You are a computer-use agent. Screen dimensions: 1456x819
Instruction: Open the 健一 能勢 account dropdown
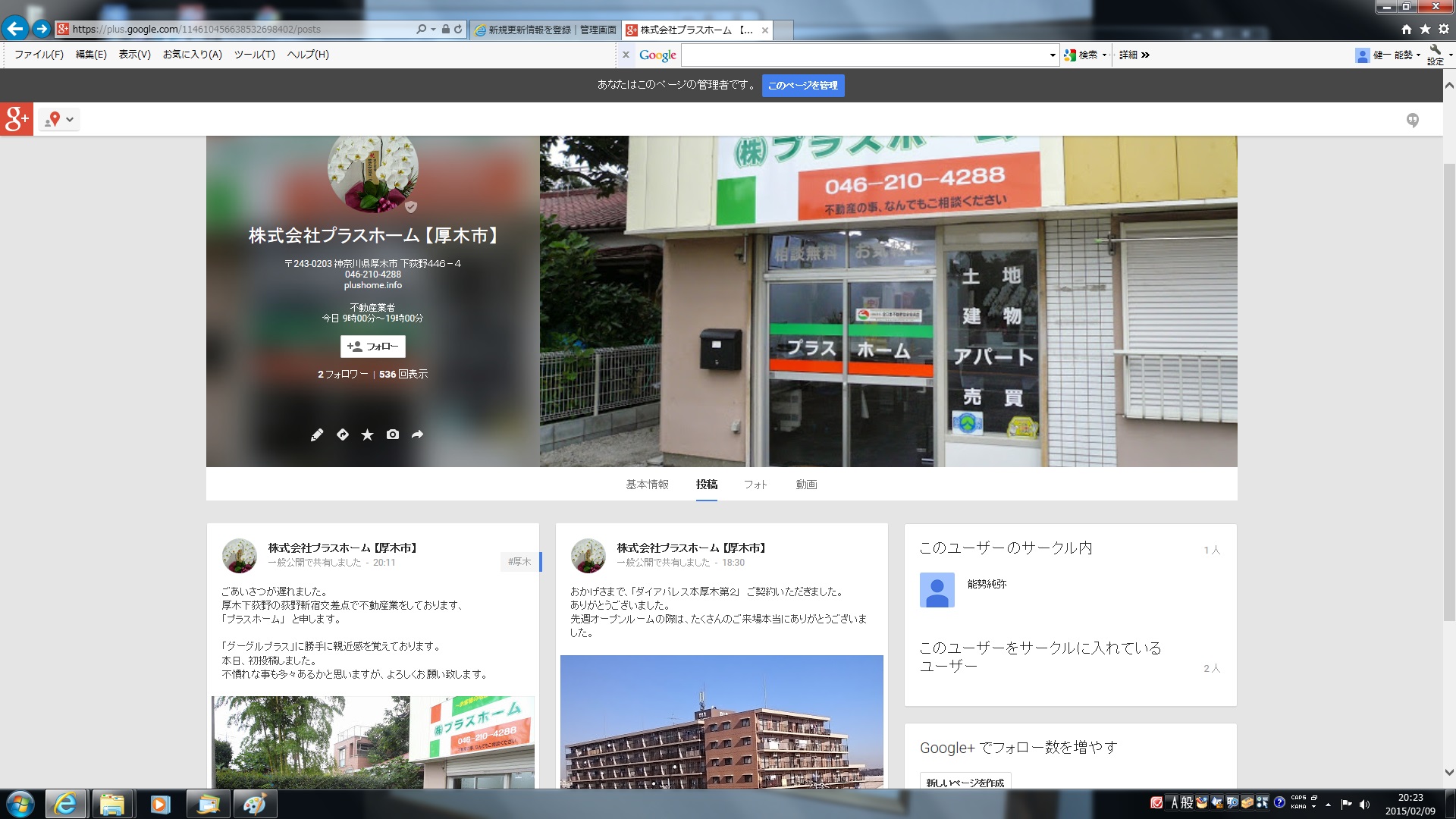coord(1388,55)
